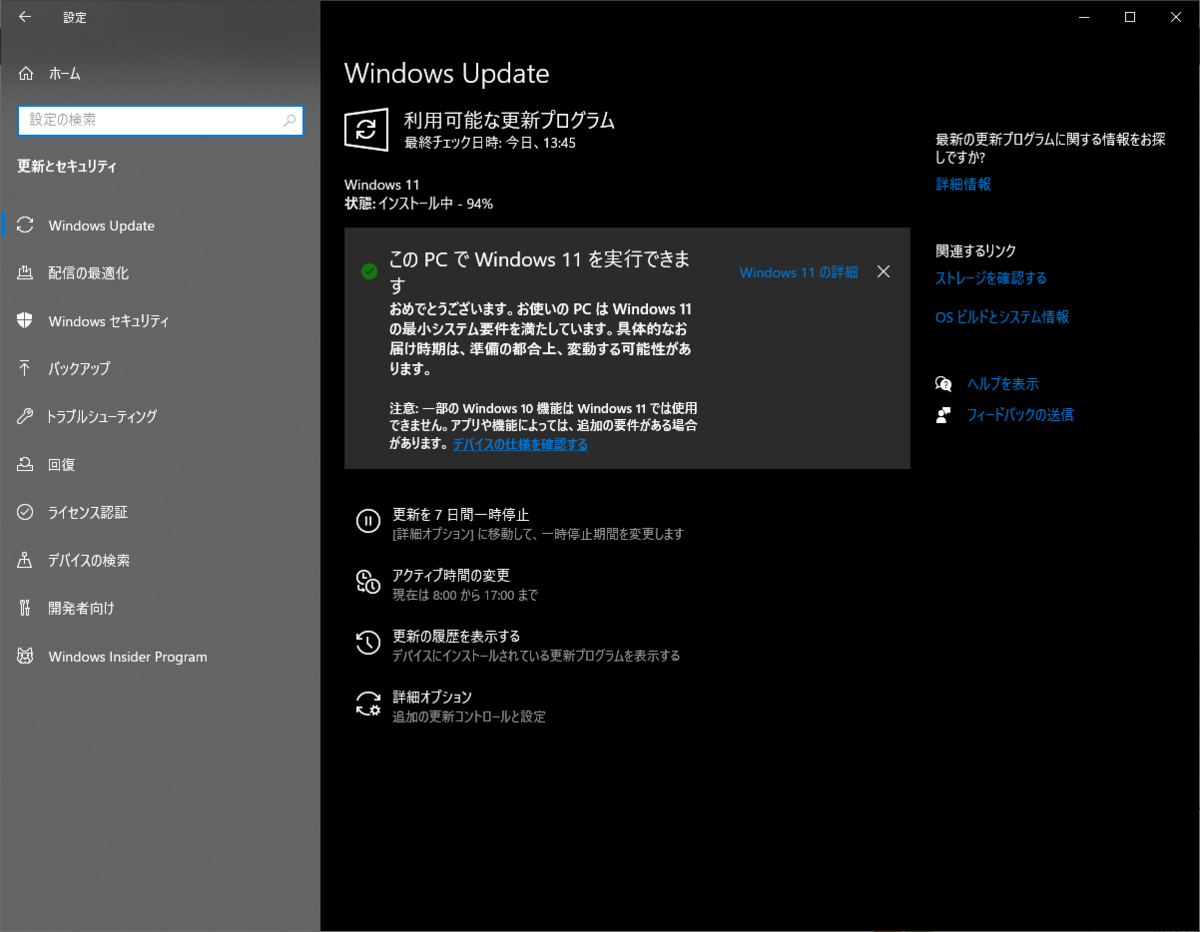Select Windows Update in the sidebar

point(160,225)
